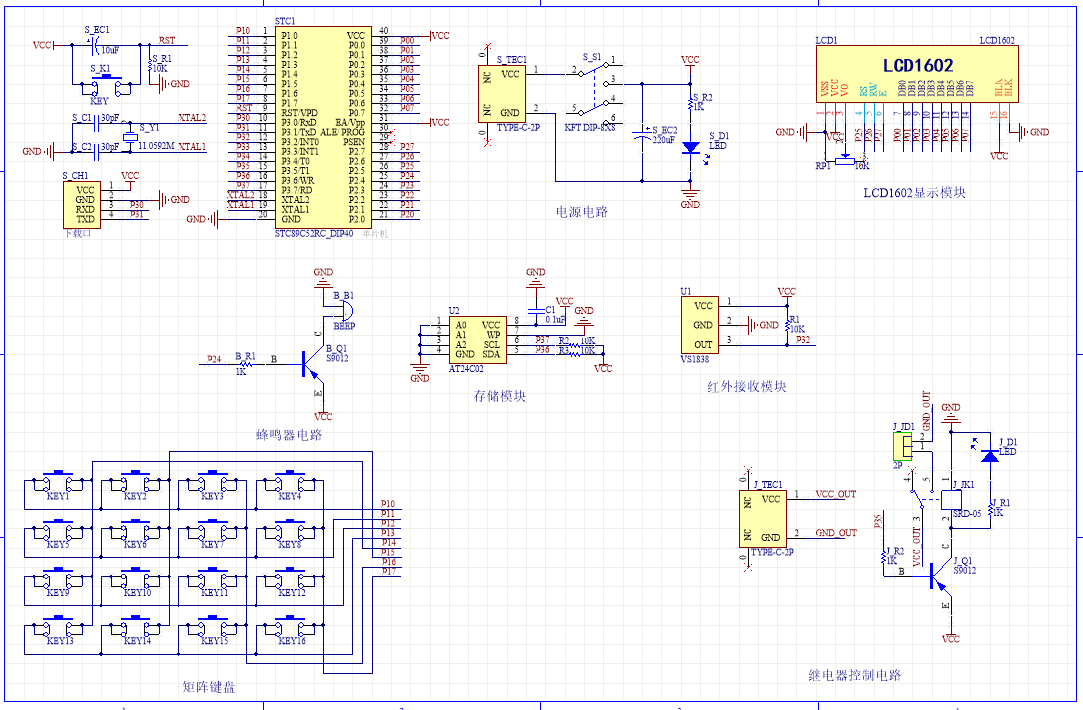Screen dimensions: 1083x710
Task: Click the KEY1 push-button in matrix keypad
Action: [58, 483]
